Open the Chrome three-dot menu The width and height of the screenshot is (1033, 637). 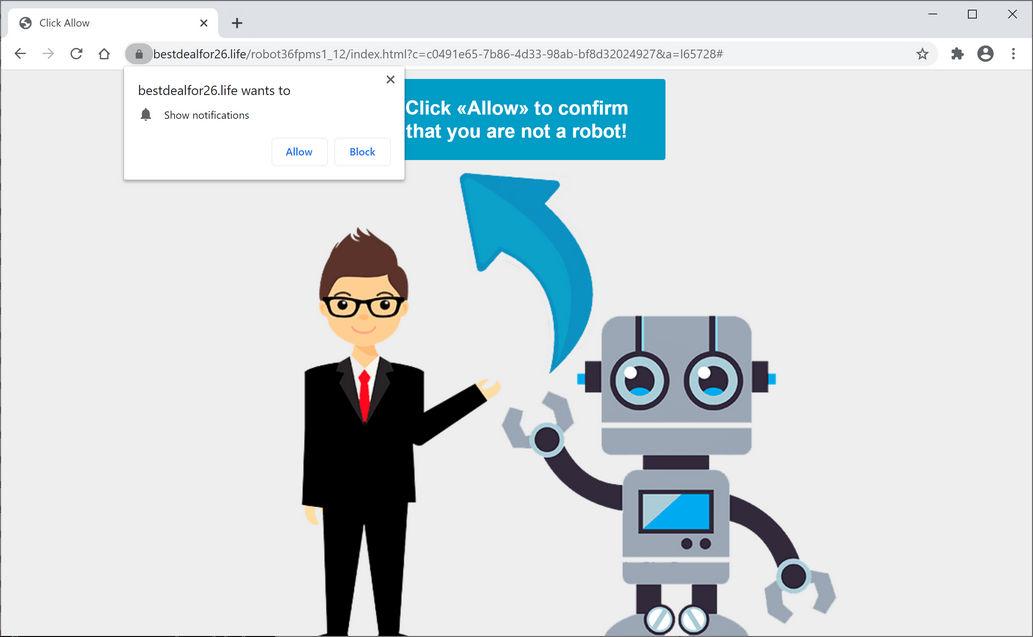coord(1013,54)
